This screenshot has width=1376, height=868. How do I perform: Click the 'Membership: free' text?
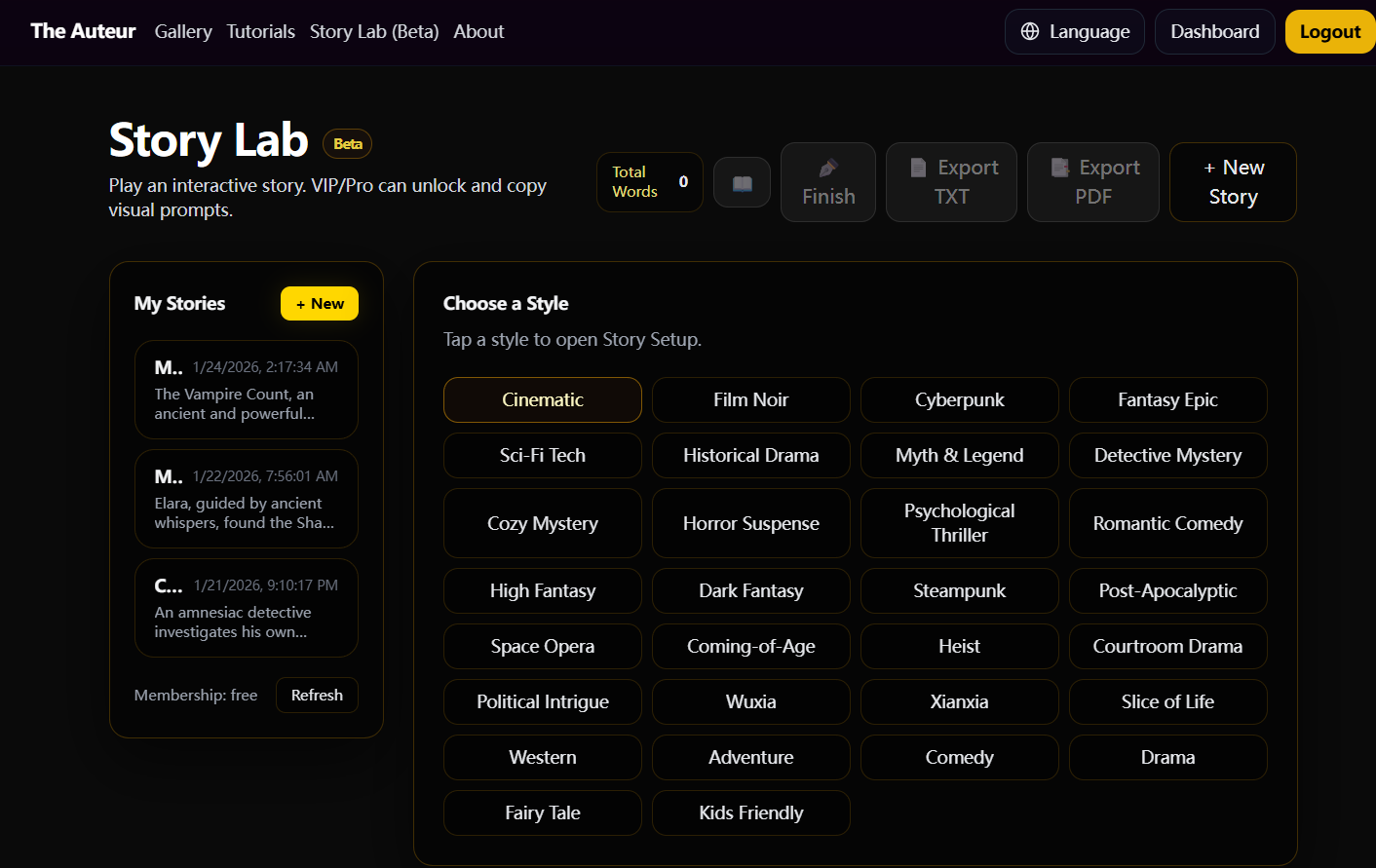(x=196, y=695)
